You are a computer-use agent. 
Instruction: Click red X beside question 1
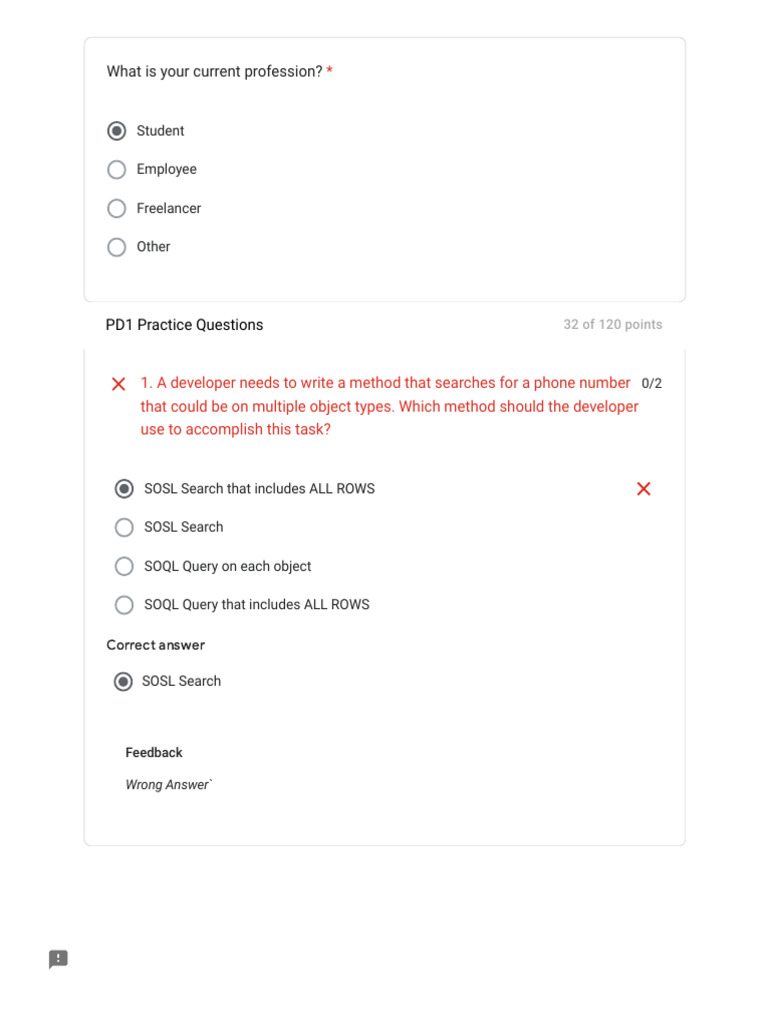point(118,384)
